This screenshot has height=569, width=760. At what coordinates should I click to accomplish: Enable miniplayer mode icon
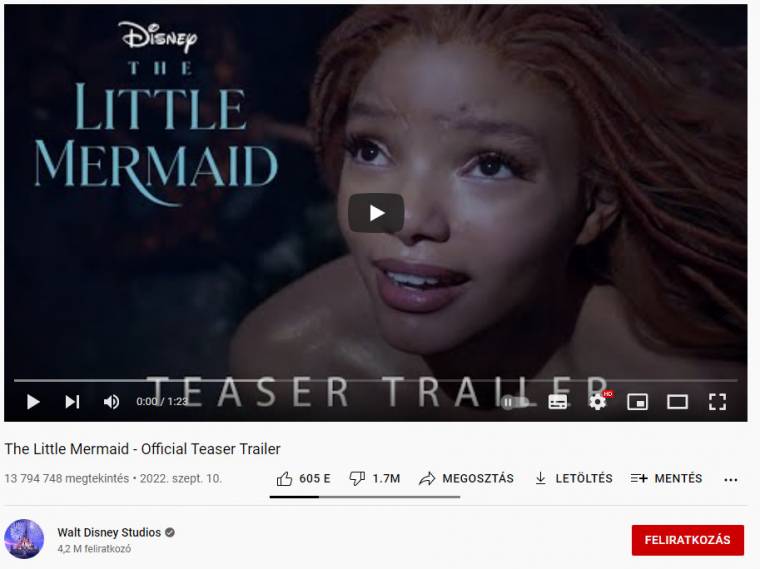point(637,402)
